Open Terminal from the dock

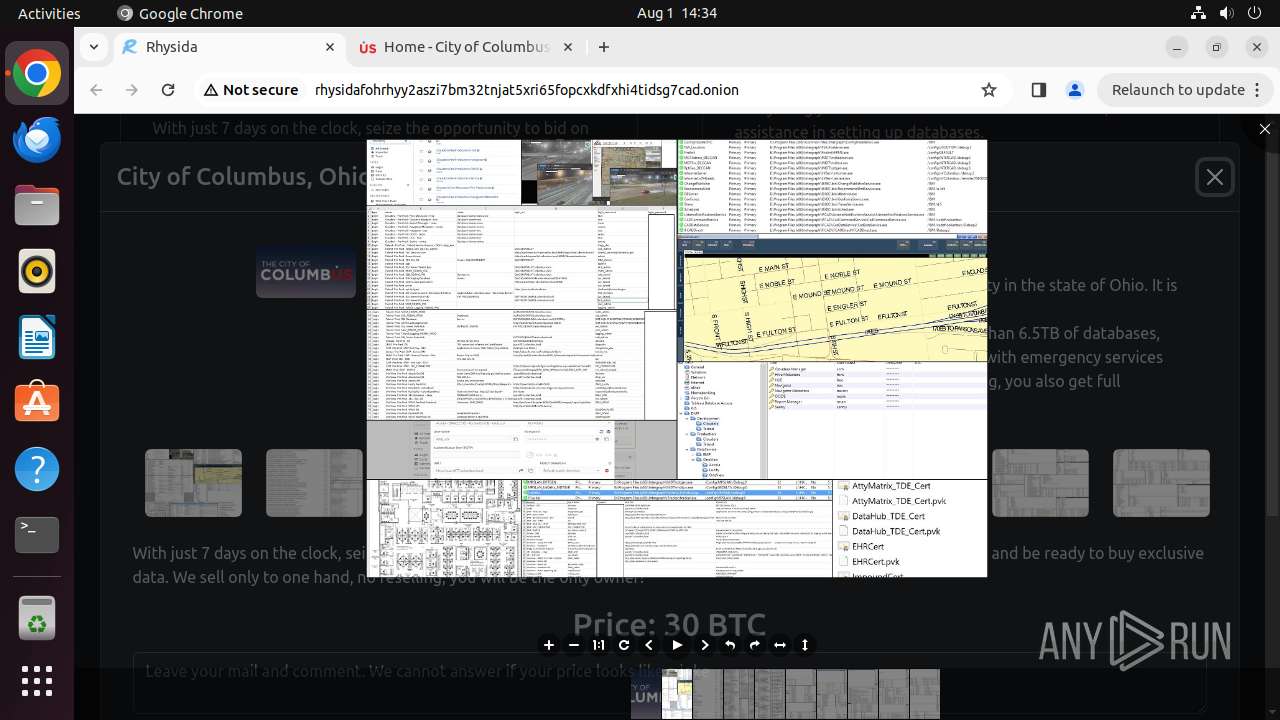coord(37,535)
